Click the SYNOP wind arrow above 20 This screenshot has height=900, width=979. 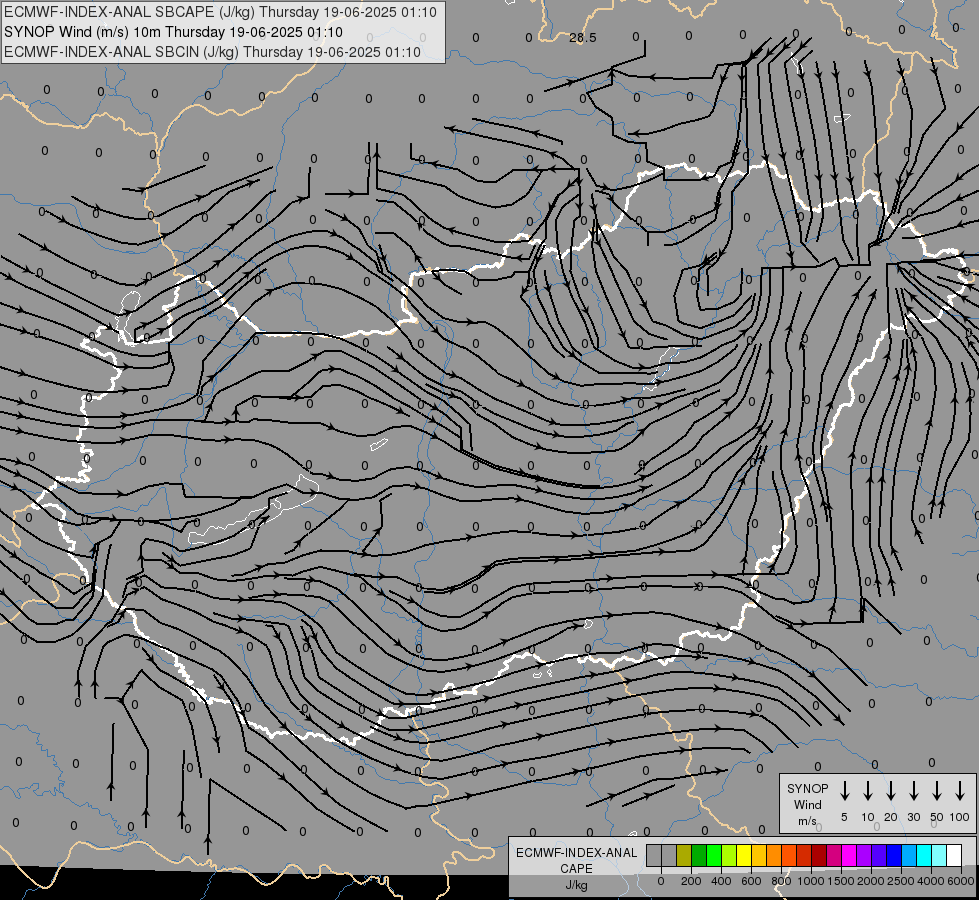pos(890,791)
